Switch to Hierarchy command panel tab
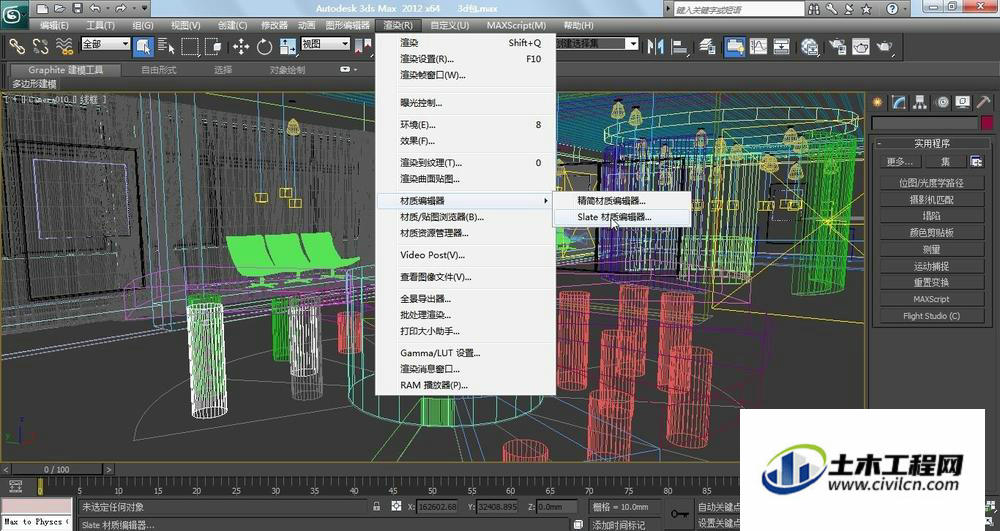1000x531 pixels. (920, 102)
